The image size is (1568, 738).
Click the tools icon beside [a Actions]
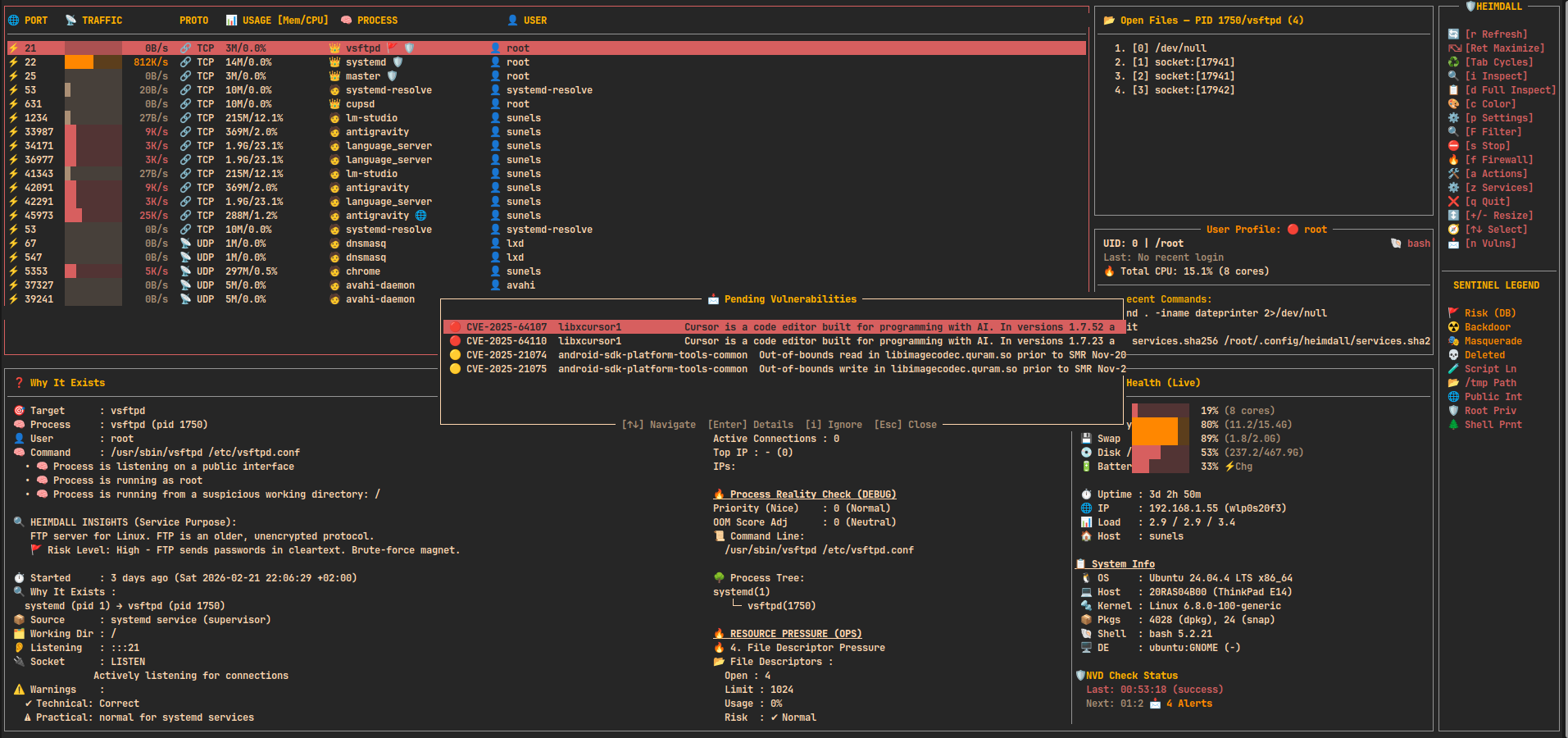[1453, 174]
